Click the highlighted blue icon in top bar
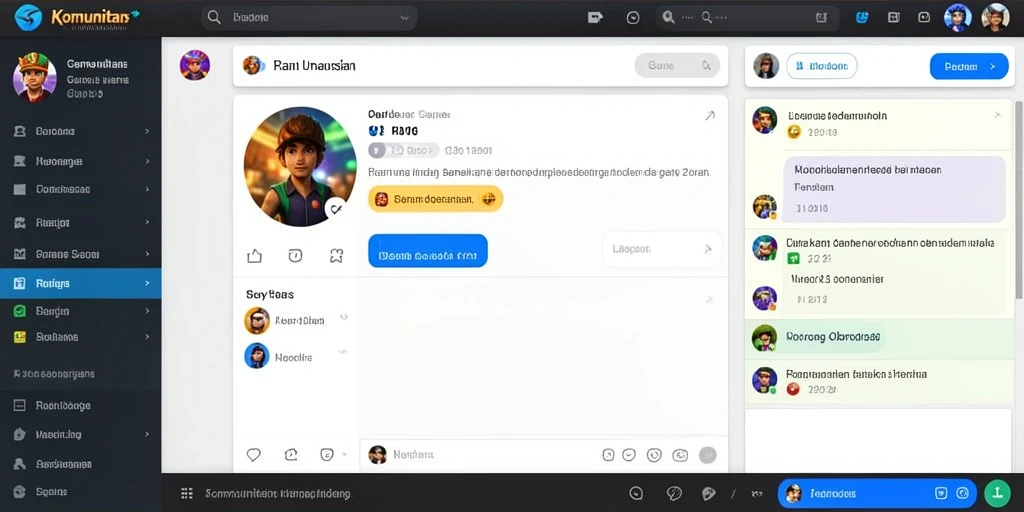Screen dimensions: 1024x512 click(x=862, y=18)
